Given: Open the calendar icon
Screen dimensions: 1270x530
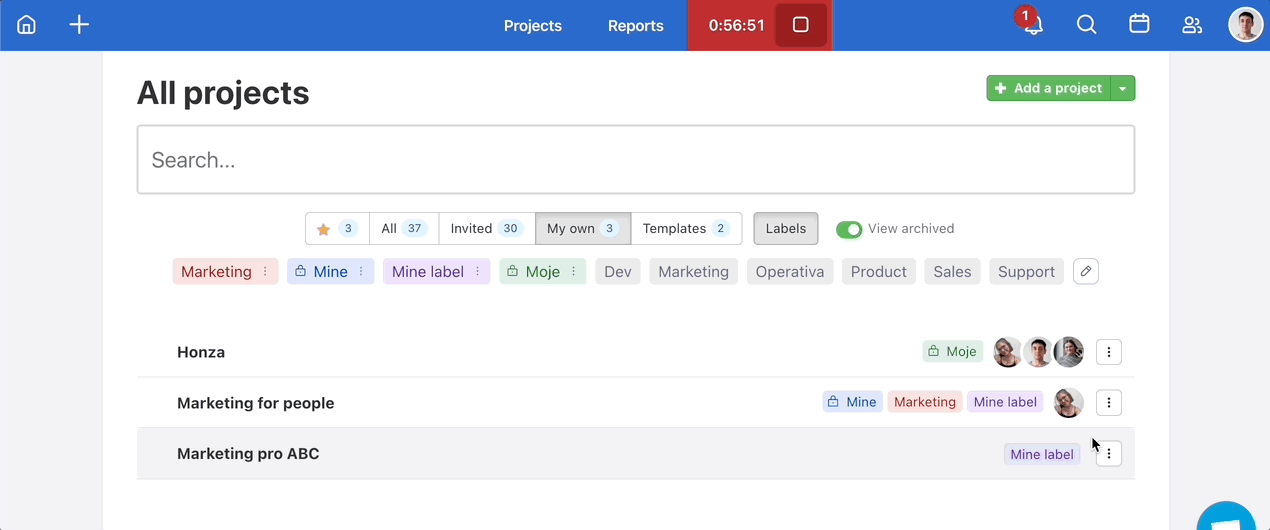Looking at the screenshot, I should coord(1139,25).
